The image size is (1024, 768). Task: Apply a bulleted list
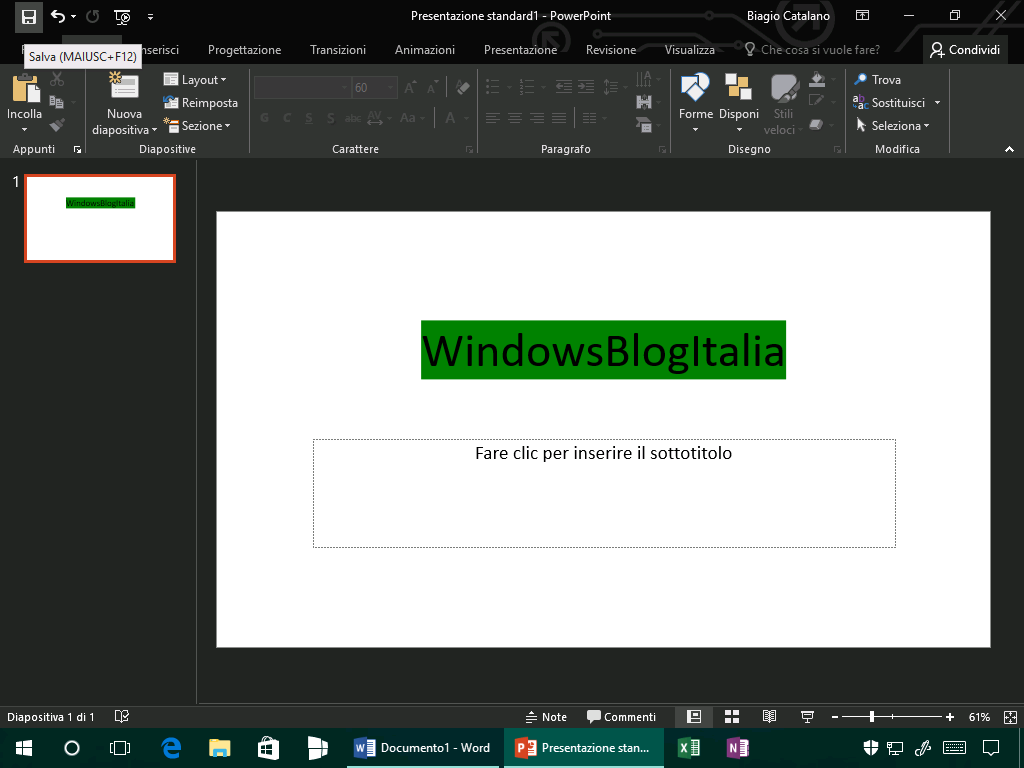click(x=493, y=87)
